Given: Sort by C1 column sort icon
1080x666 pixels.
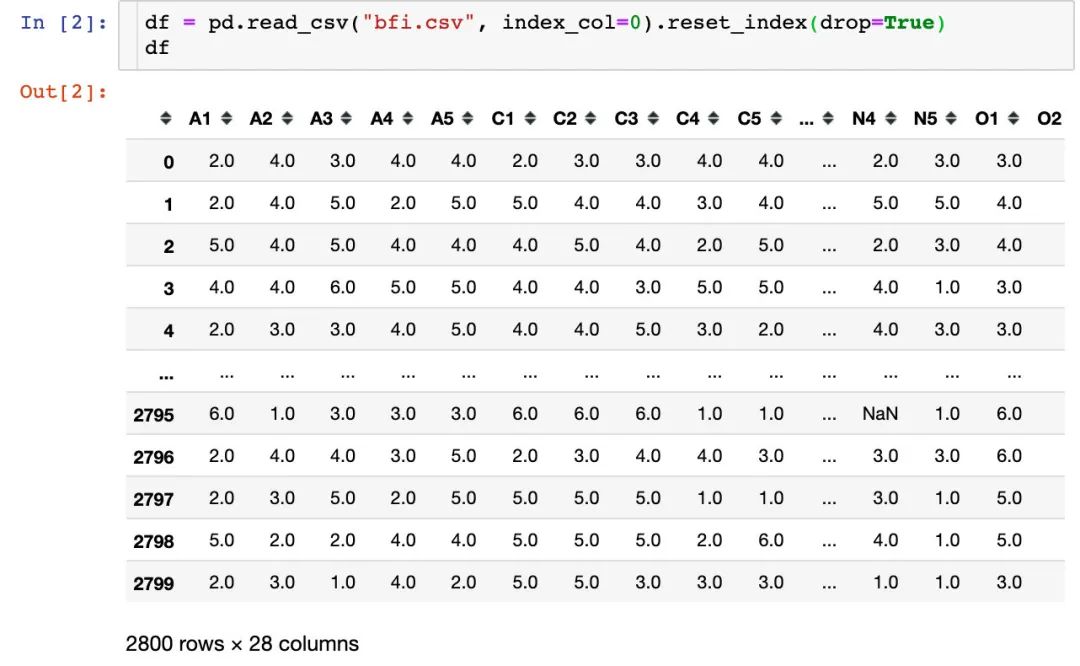Looking at the screenshot, I should pyautogui.click(x=530, y=118).
